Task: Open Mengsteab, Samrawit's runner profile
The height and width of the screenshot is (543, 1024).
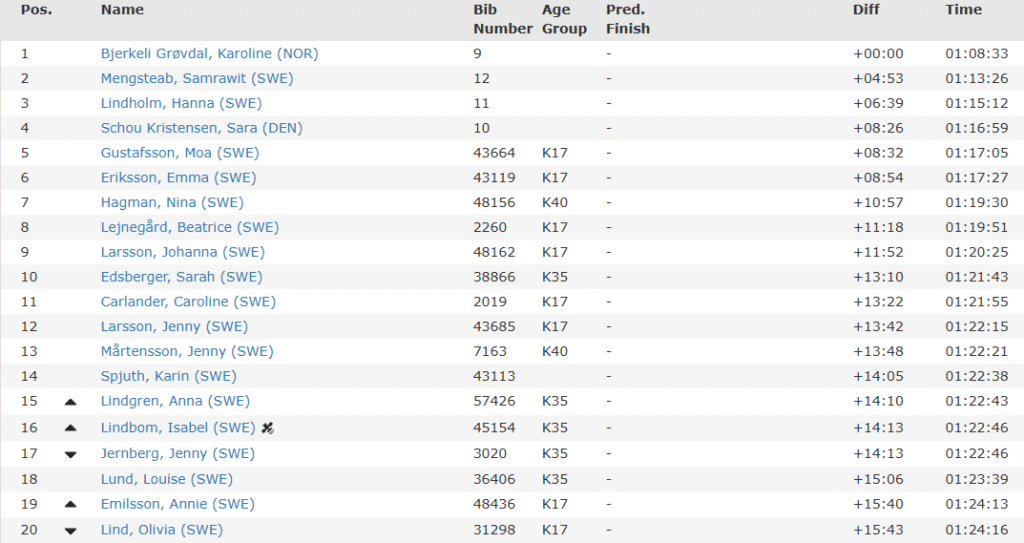Action: [196, 79]
